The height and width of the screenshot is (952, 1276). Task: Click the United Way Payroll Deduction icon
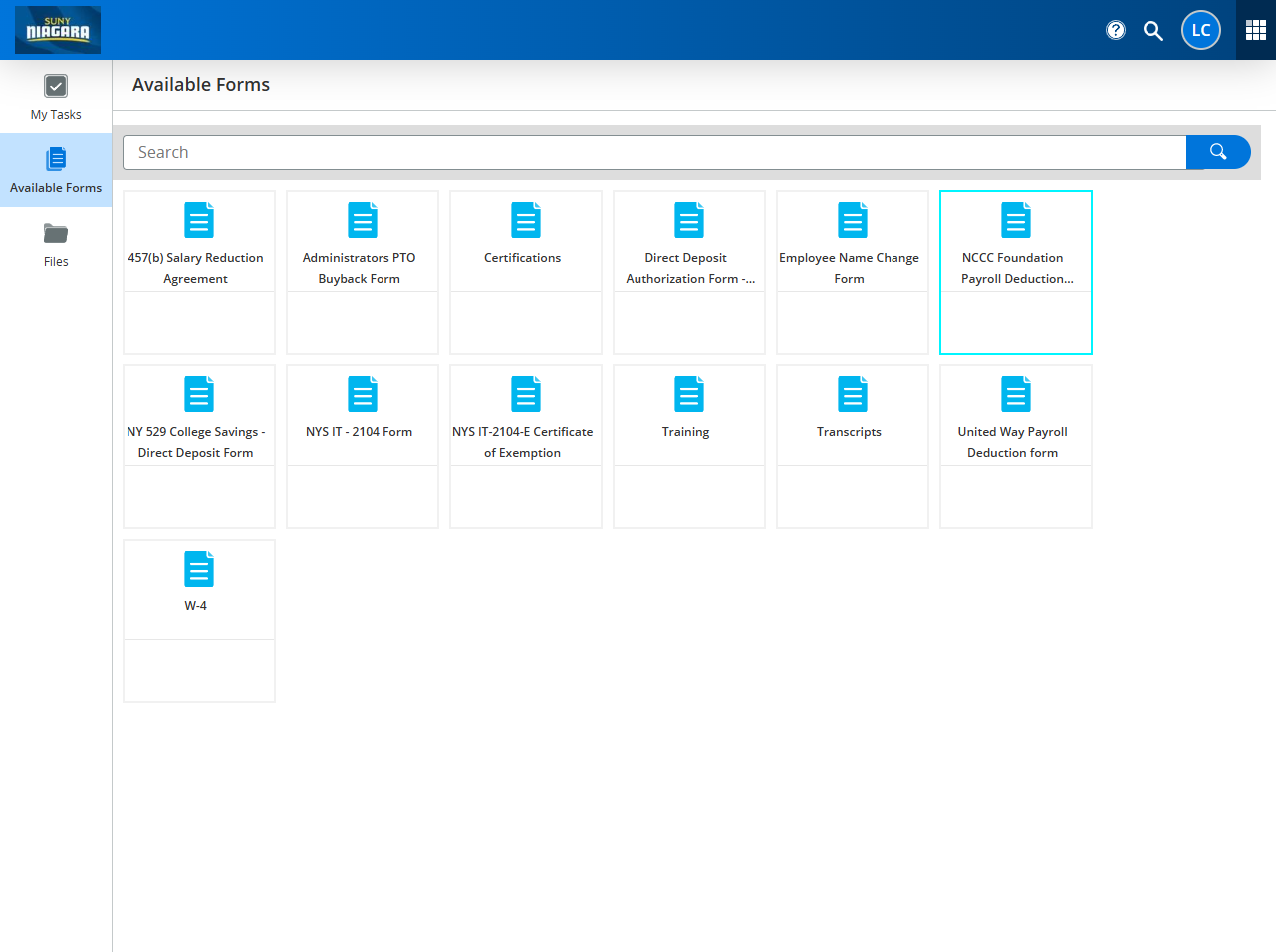click(1016, 394)
